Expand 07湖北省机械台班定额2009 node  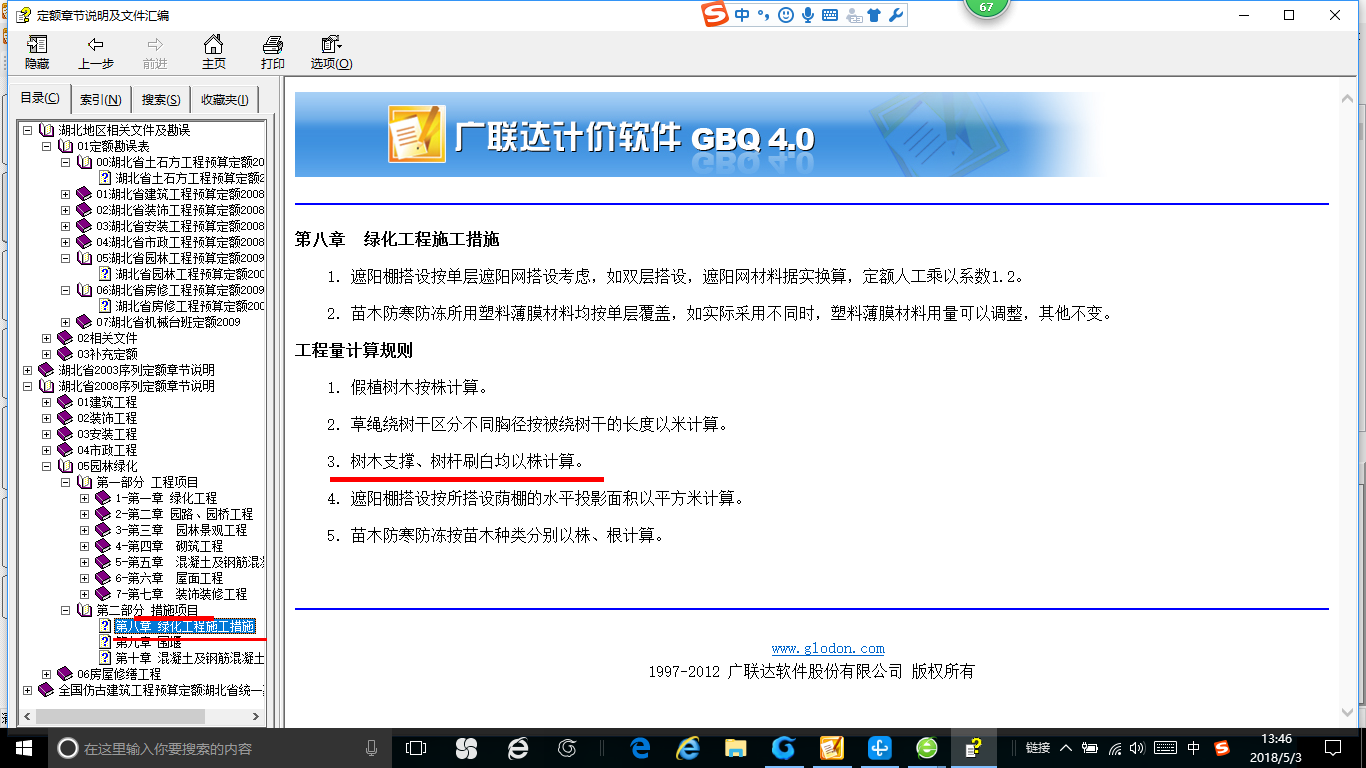[x=66, y=322]
